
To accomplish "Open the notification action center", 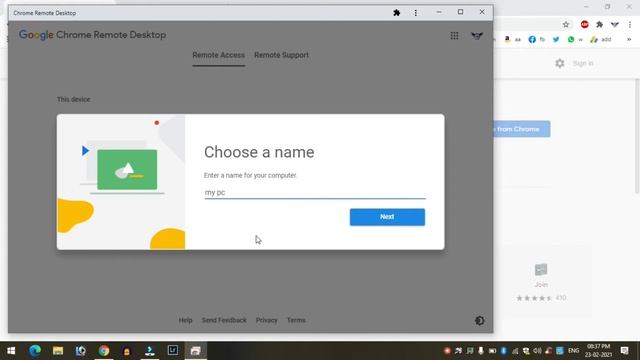I will tap(624, 351).
